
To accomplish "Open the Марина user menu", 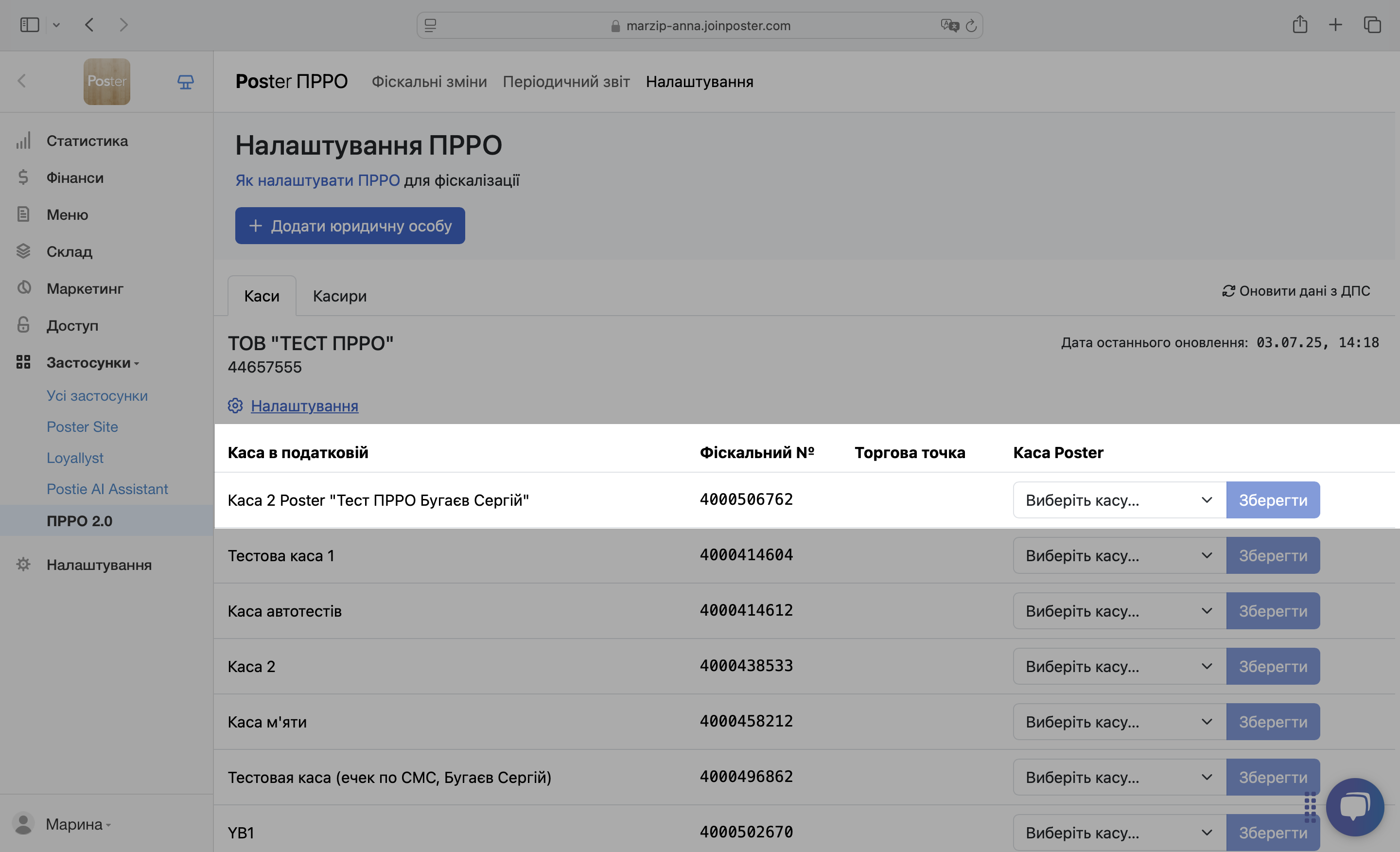I will pyautogui.click(x=78, y=824).
